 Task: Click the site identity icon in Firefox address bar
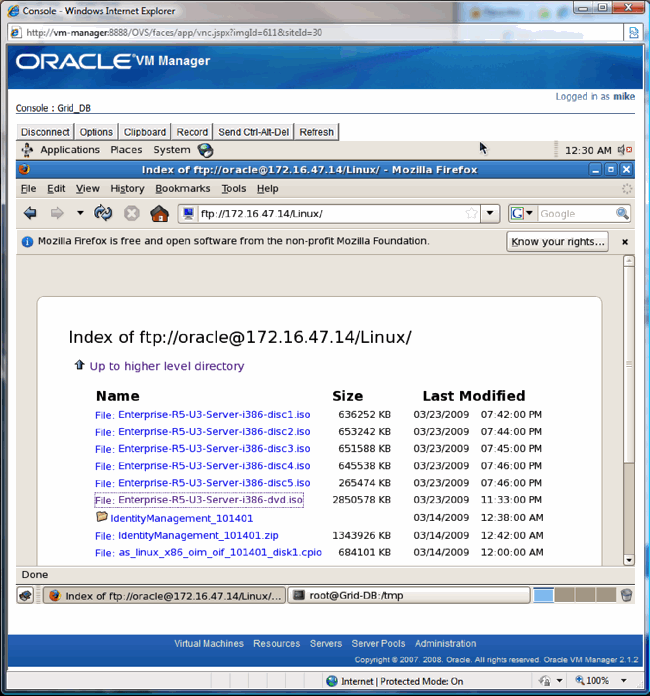tap(188, 214)
